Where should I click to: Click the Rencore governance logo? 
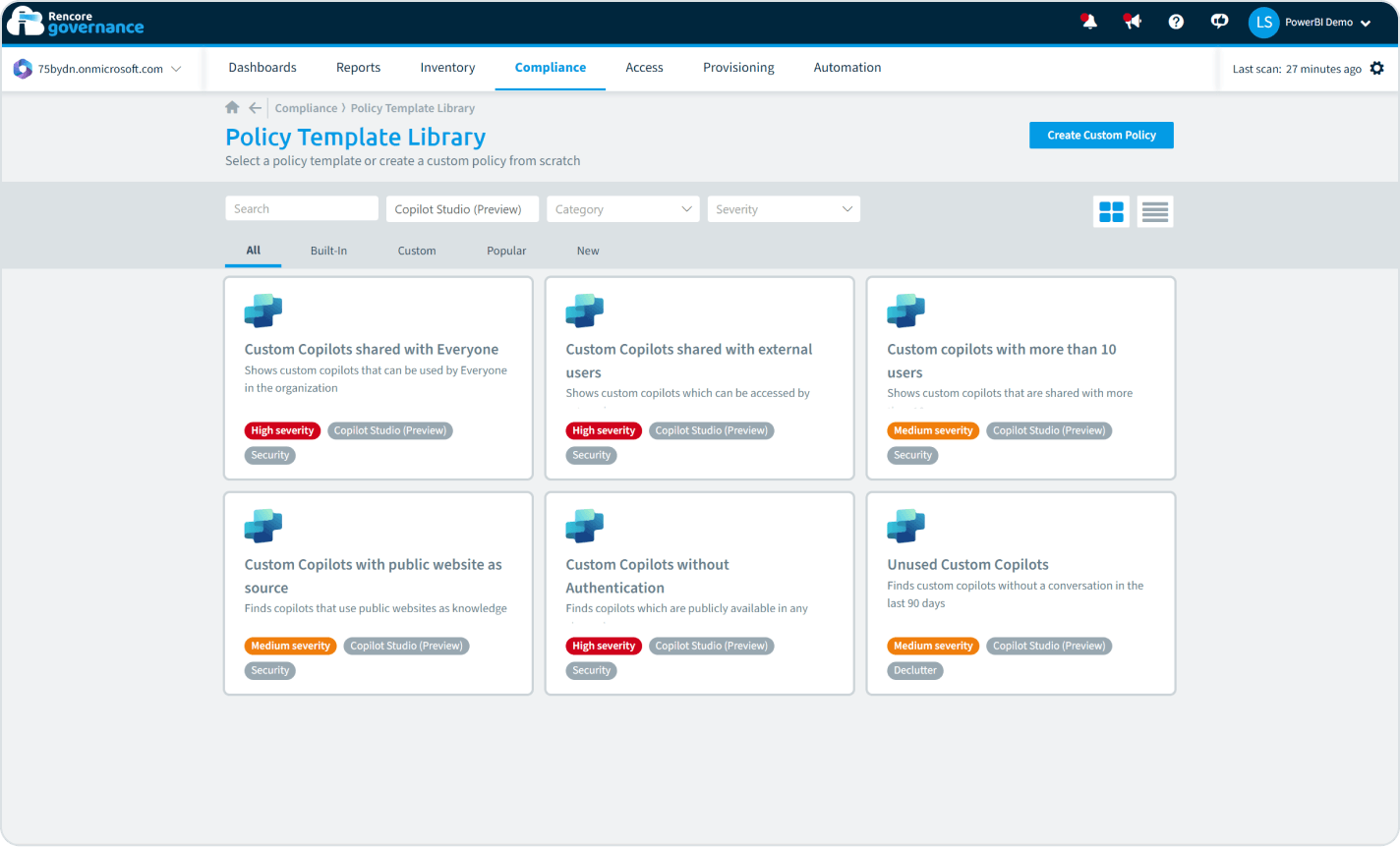point(76,22)
